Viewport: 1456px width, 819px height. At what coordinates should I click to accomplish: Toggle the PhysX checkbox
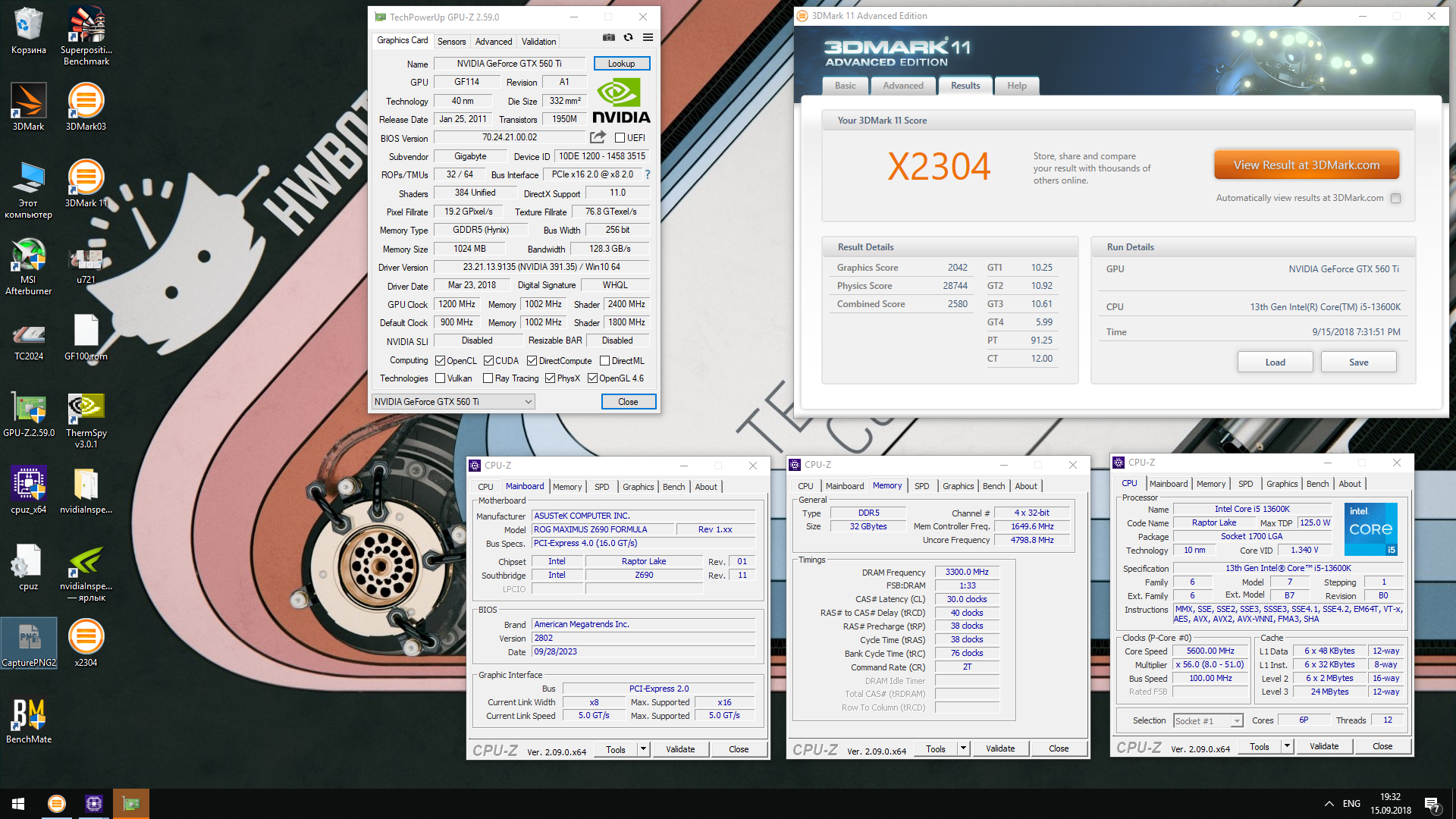pos(550,378)
